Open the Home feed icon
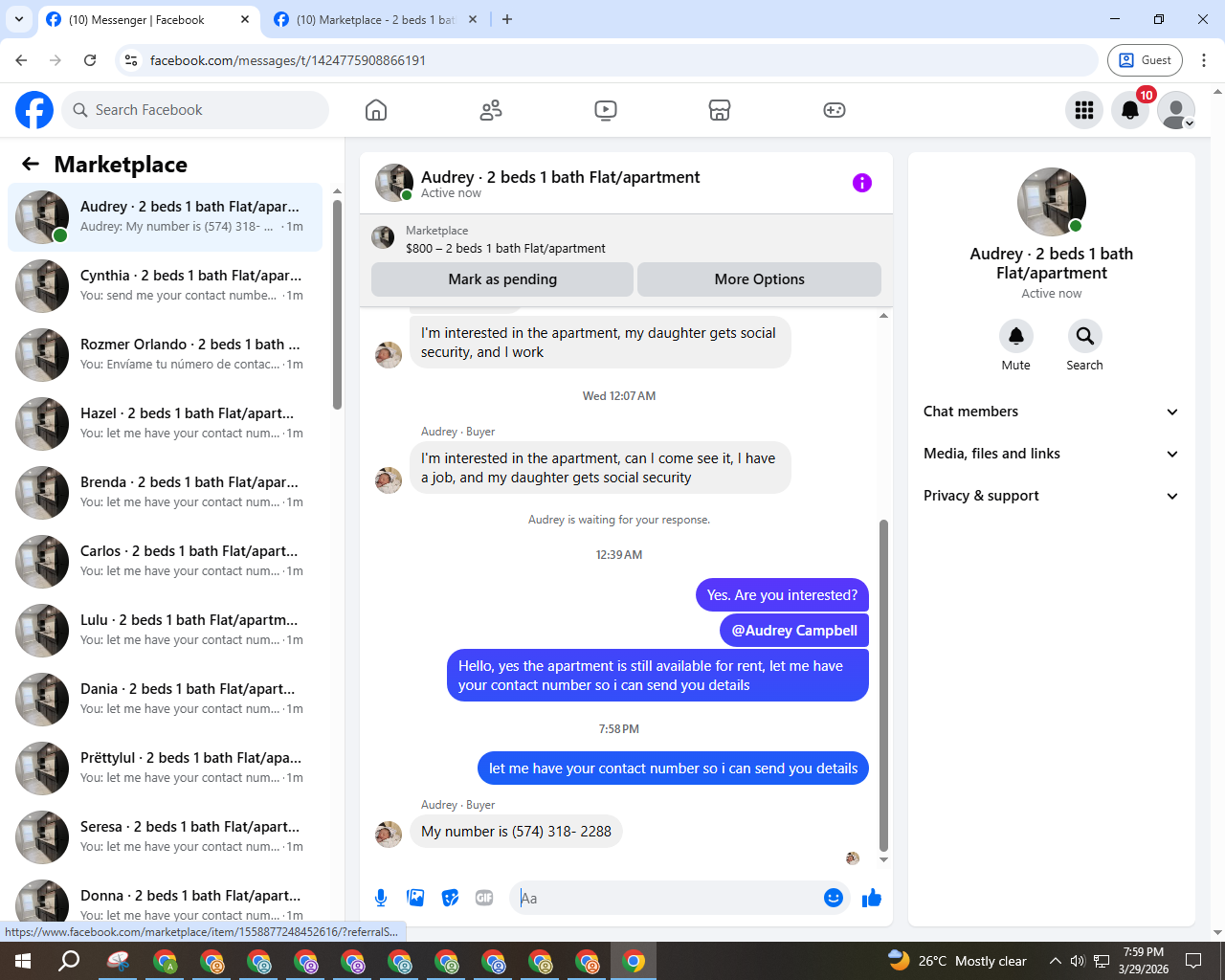This screenshot has width=1225, height=980. tap(376, 110)
